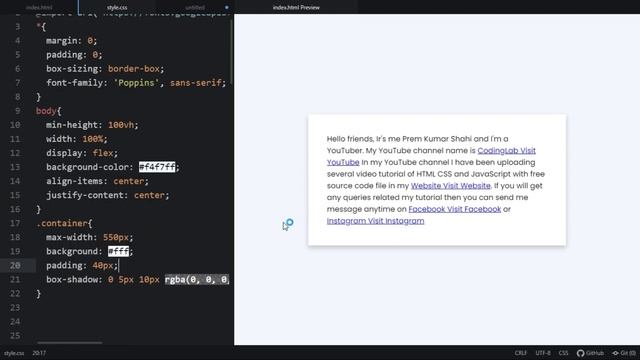
Task: Click justify-content center value
Action: [149, 195]
